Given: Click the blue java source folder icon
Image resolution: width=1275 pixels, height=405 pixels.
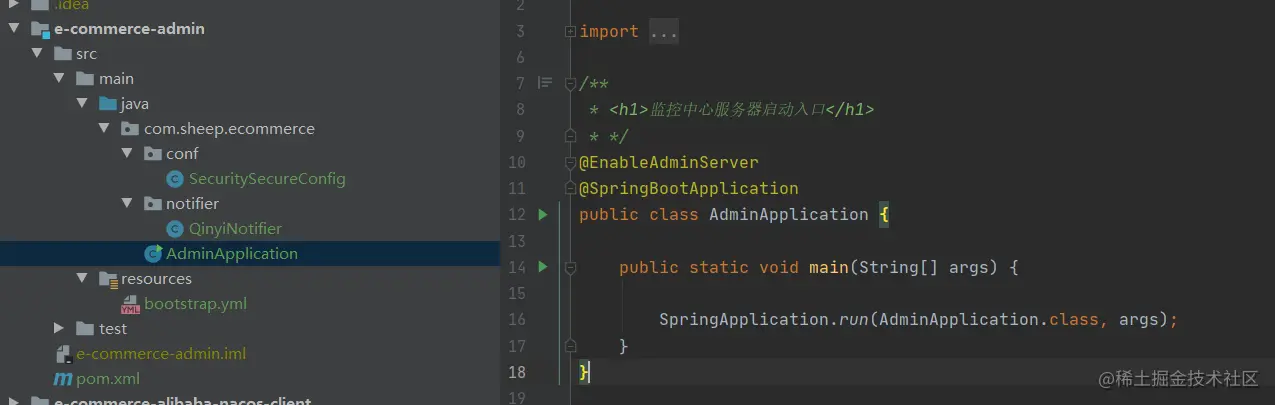Looking at the screenshot, I should click(107, 104).
